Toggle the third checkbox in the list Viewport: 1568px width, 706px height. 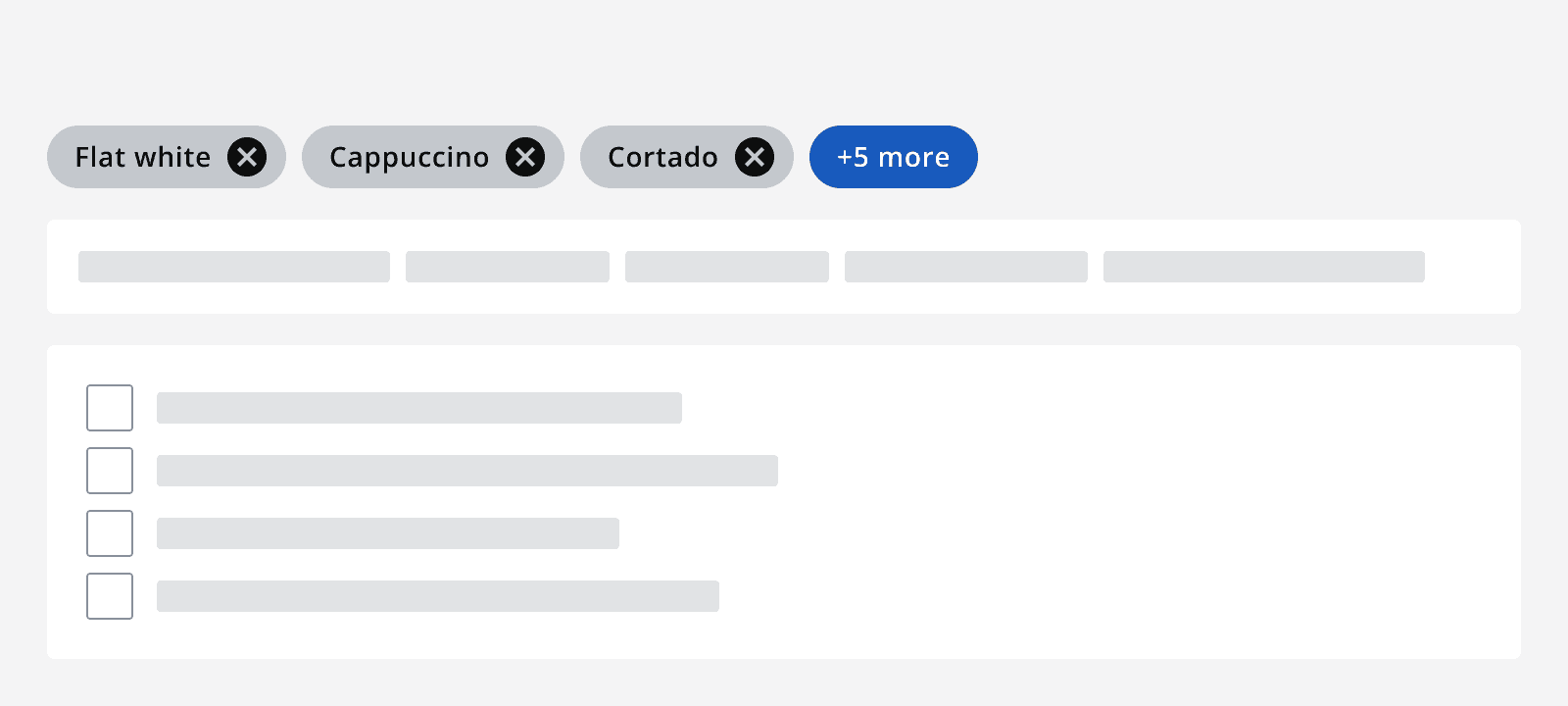click(x=110, y=533)
